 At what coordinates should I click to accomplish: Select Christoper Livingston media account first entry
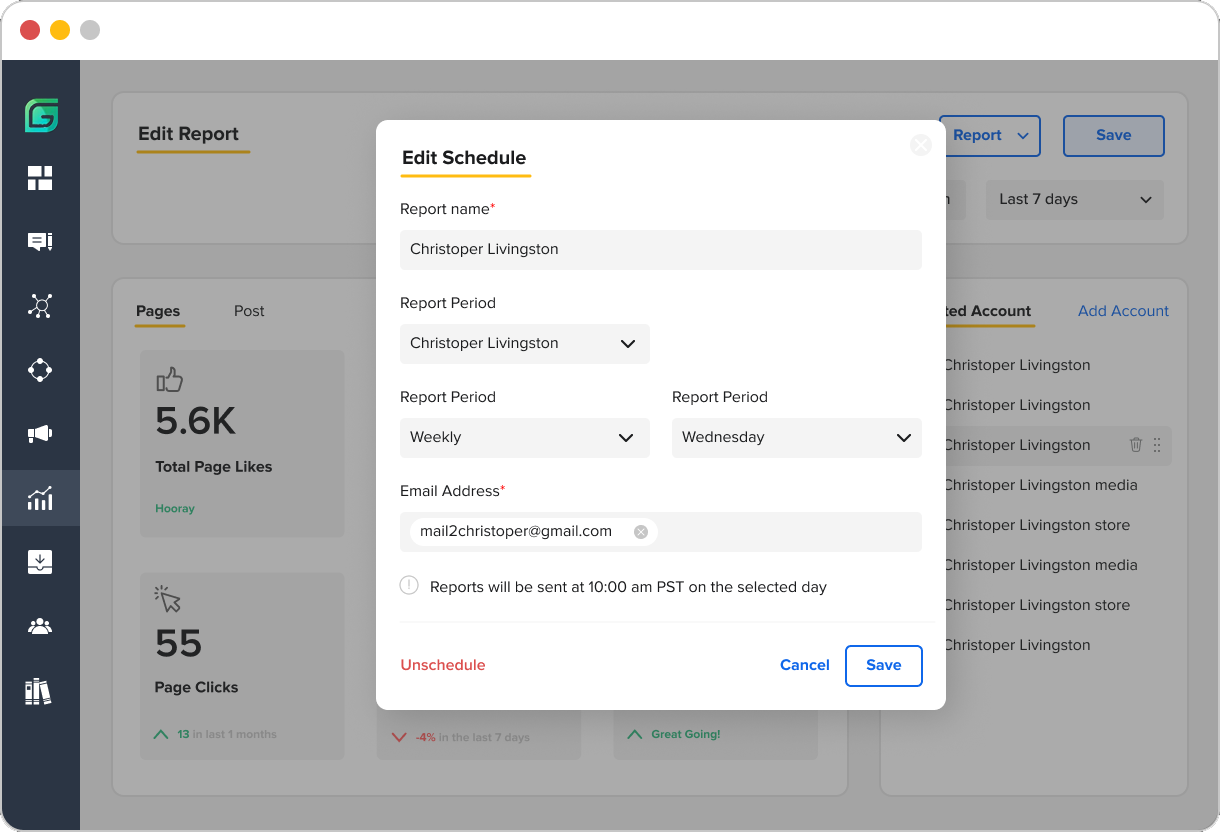click(x=1041, y=485)
